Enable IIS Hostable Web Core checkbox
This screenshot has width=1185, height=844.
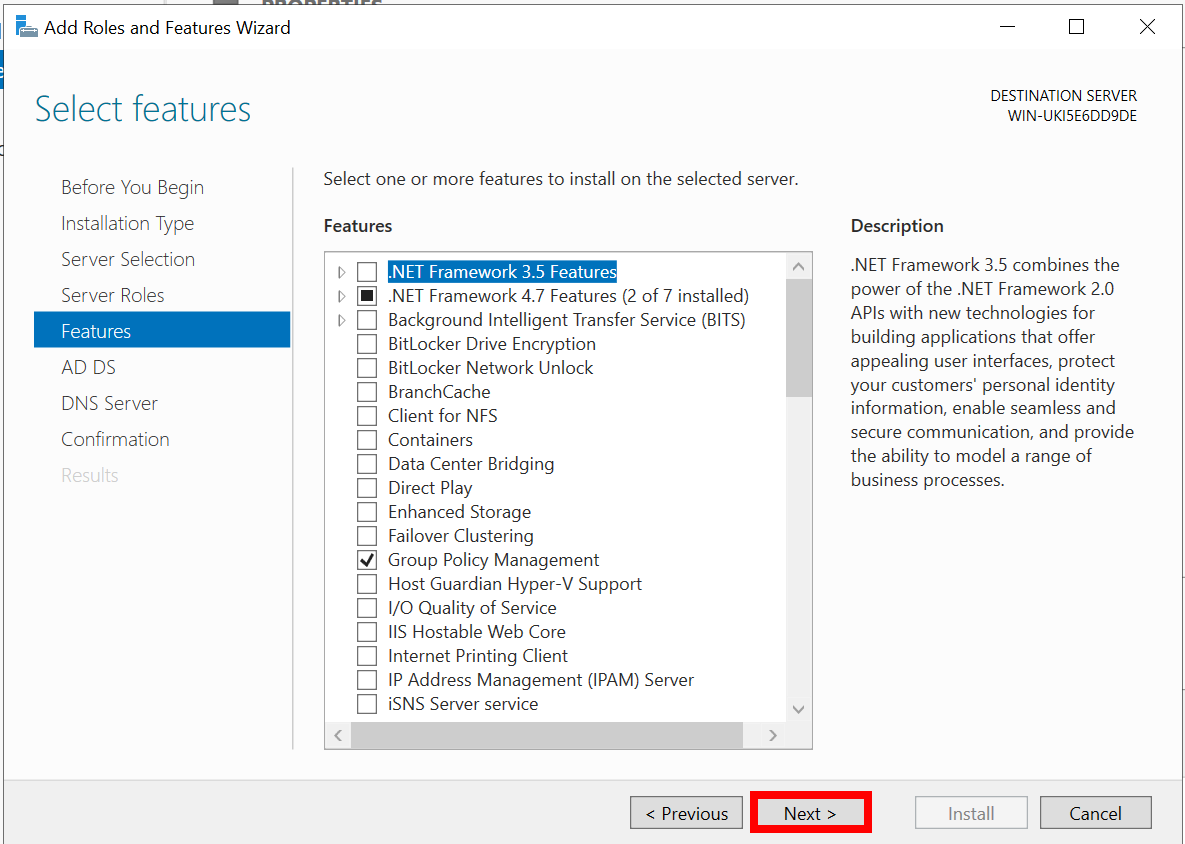click(367, 632)
